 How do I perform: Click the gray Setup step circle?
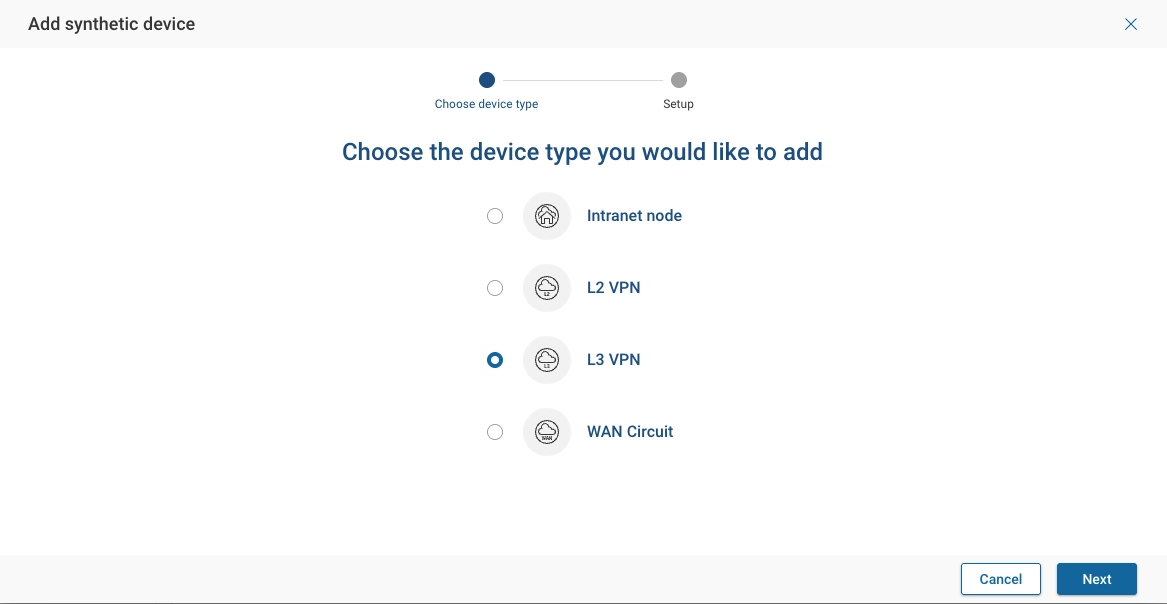679,80
